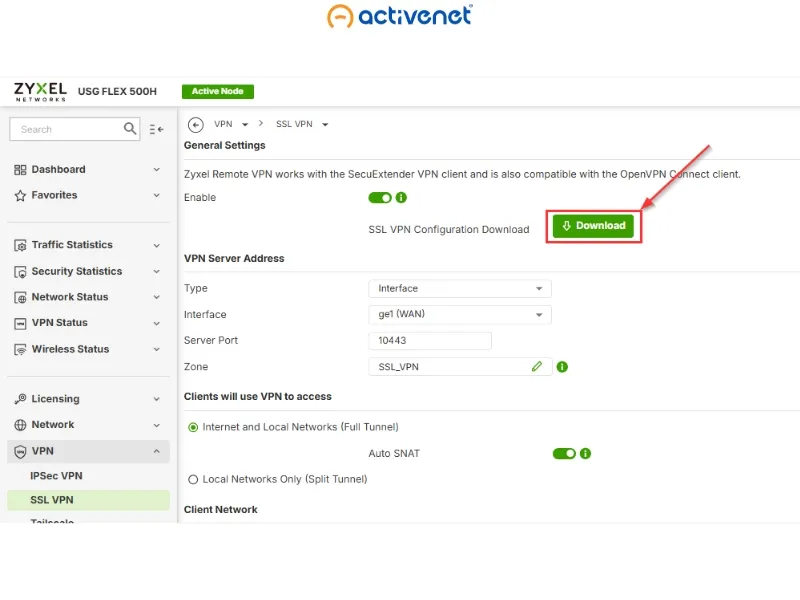Expand the Dashboard chevron
Viewport: 800px width, 600px height.
pos(157,169)
